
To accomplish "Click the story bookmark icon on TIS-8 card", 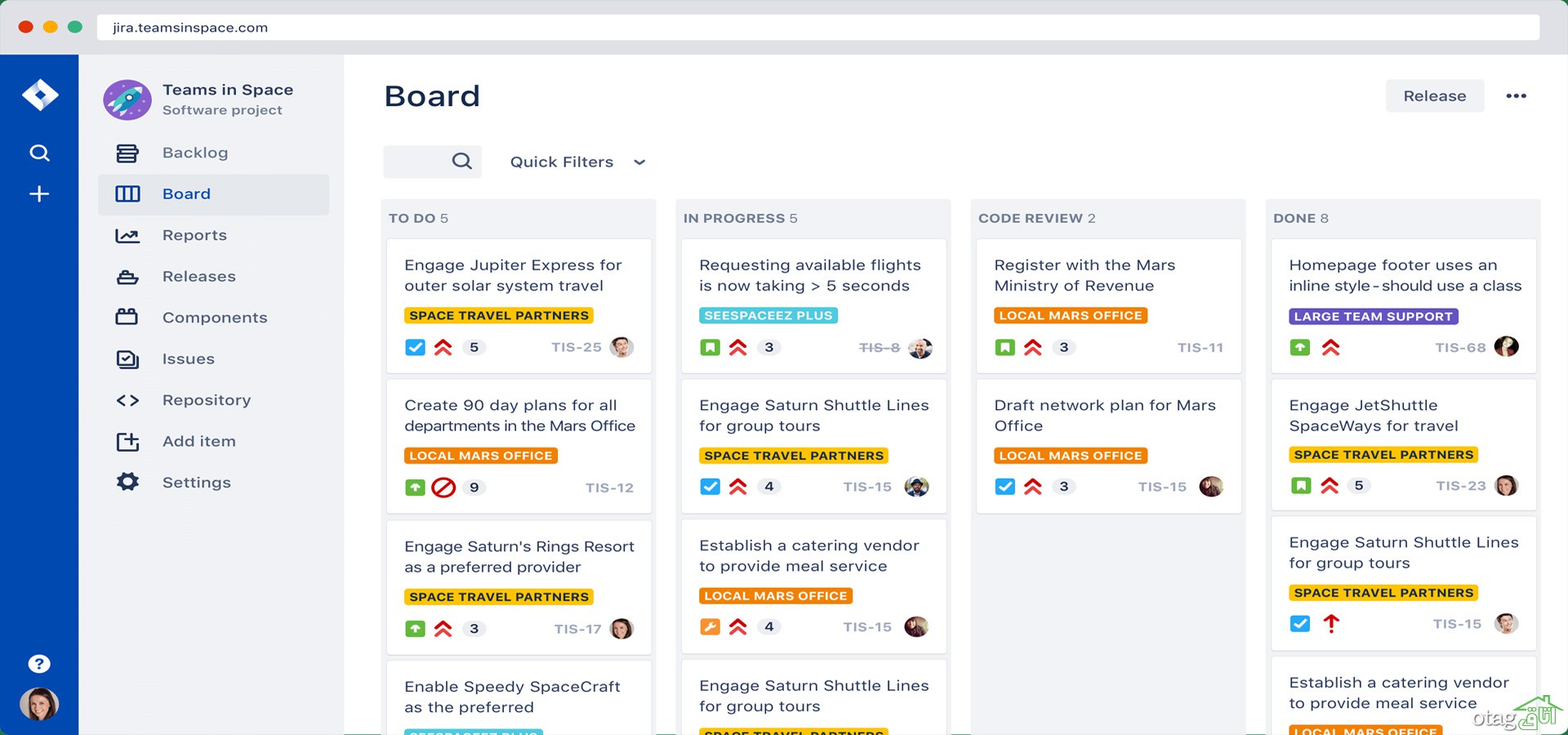I will point(710,347).
